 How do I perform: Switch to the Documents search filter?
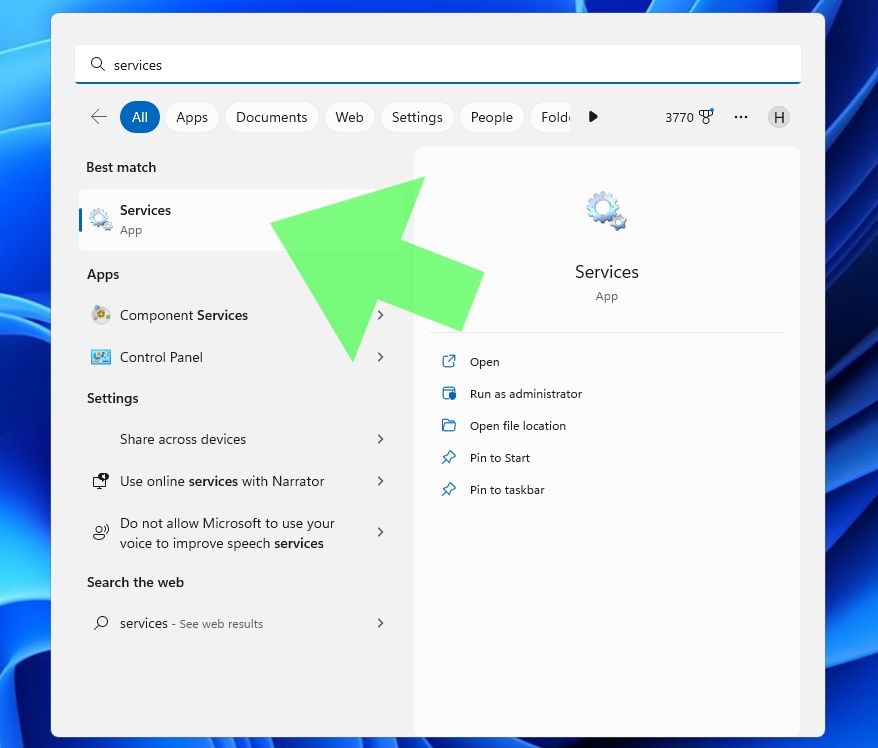(271, 117)
